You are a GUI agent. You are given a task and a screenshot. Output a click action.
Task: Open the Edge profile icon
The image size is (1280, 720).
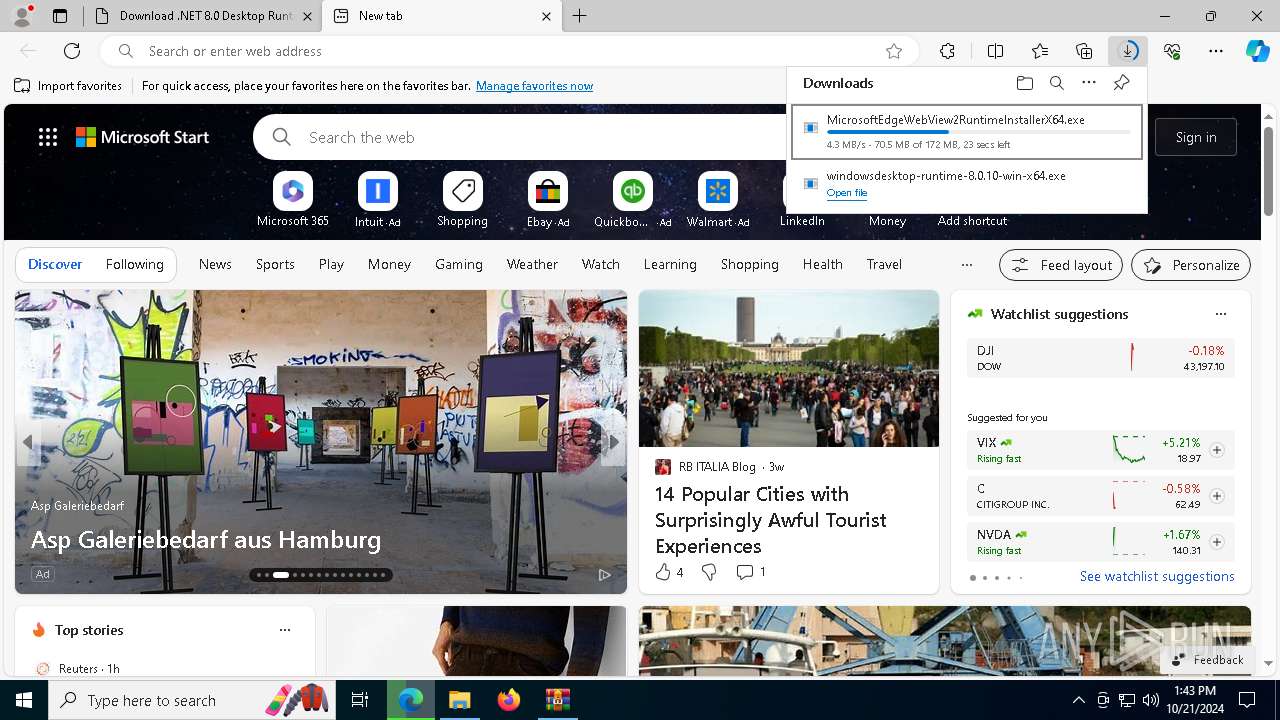pyautogui.click(x=22, y=16)
